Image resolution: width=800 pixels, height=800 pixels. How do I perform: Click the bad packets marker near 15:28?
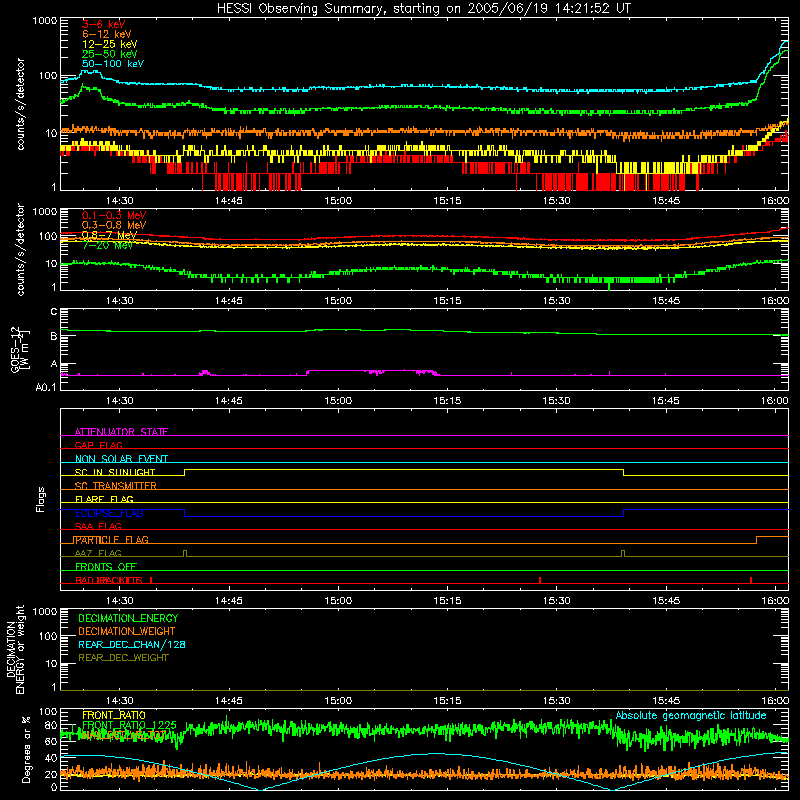click(x=540, y=580)
